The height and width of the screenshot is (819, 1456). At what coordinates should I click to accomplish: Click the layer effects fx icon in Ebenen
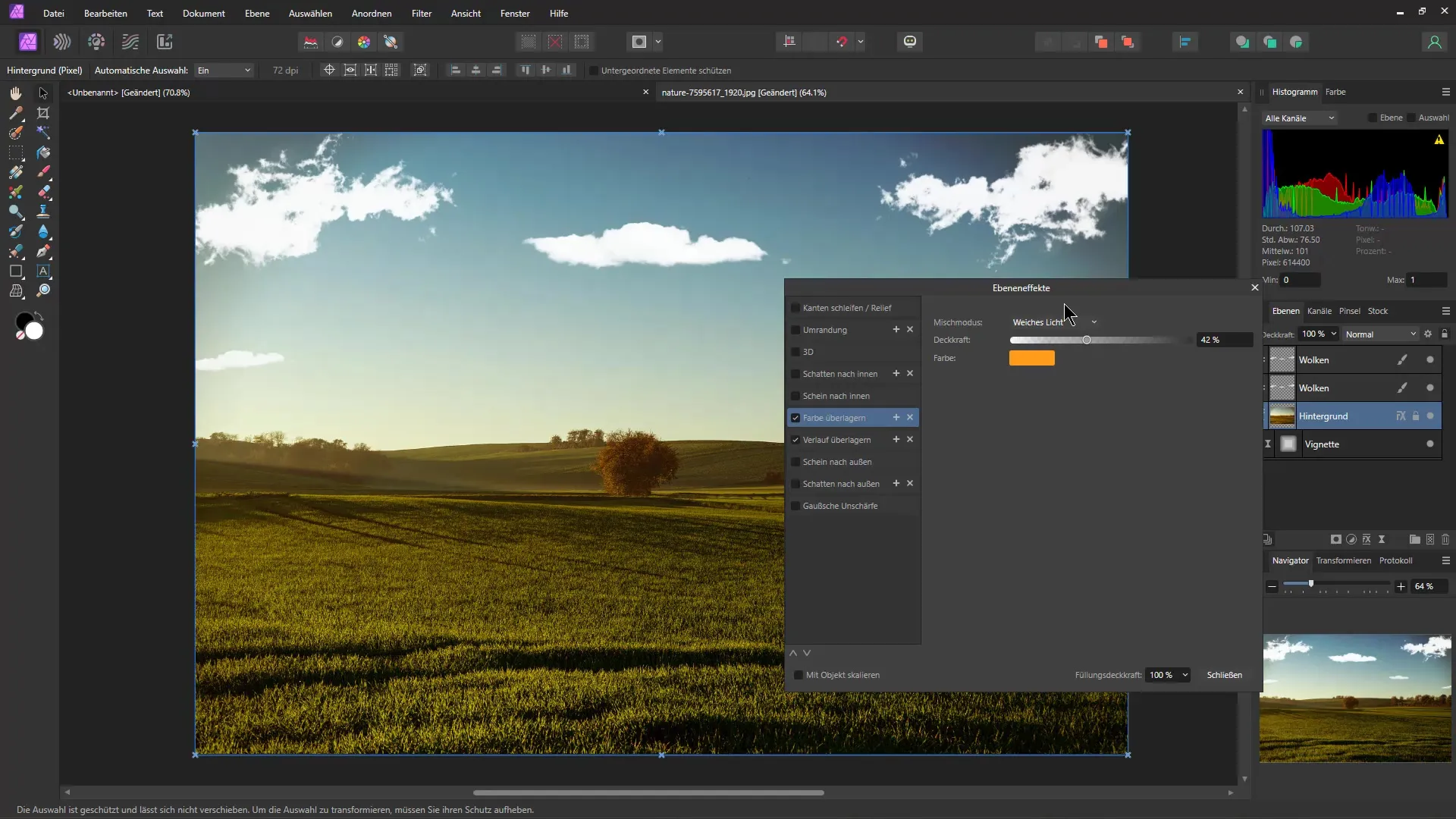[1367, 539]
